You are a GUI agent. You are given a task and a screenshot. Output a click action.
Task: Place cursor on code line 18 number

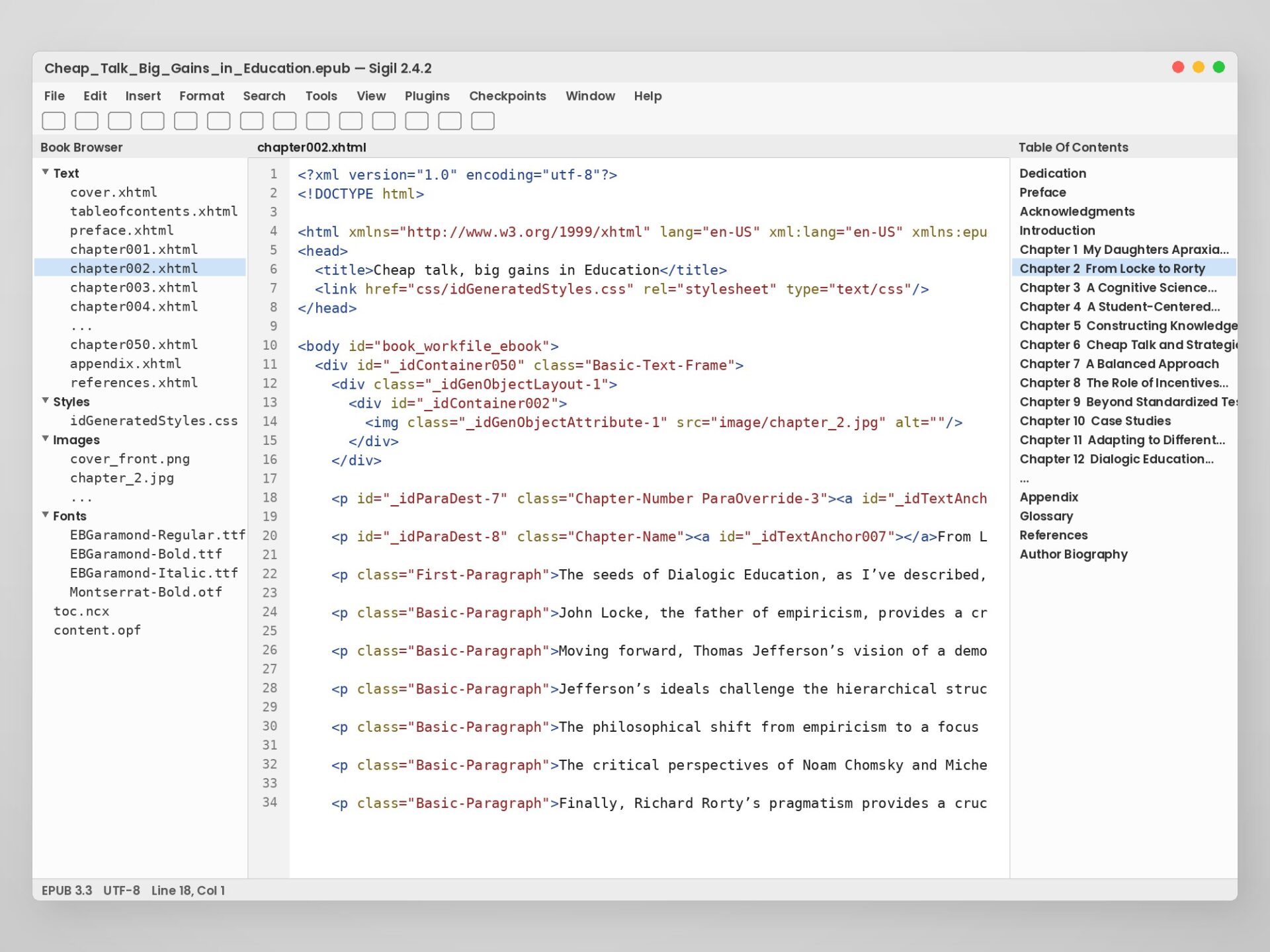(269, 498)
